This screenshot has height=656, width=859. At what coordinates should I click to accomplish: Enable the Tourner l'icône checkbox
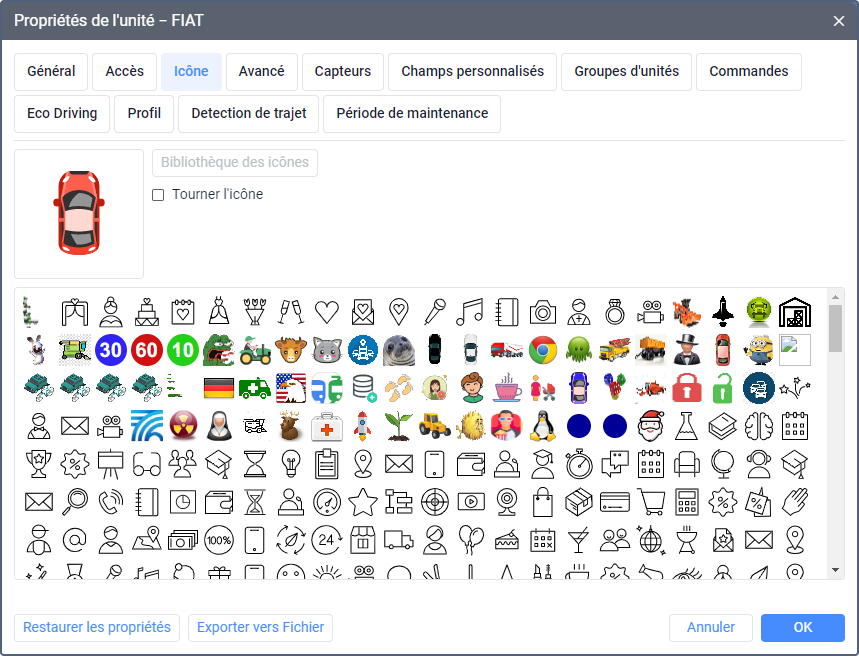[158, 195]
